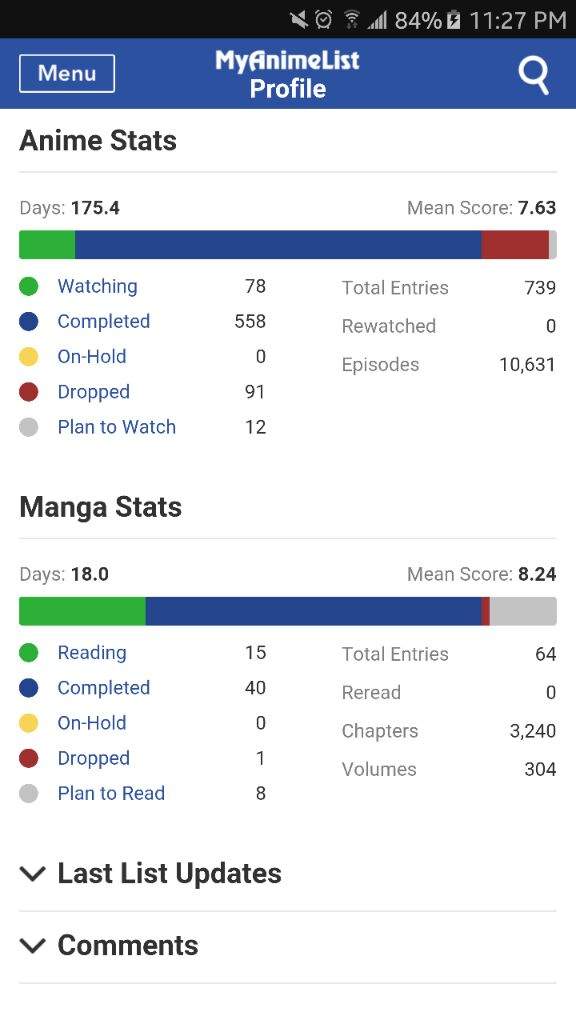Click the Comments chevron arrow
Screen dimensions: 576x1024
pyautogui.click(x=33, y=946)
